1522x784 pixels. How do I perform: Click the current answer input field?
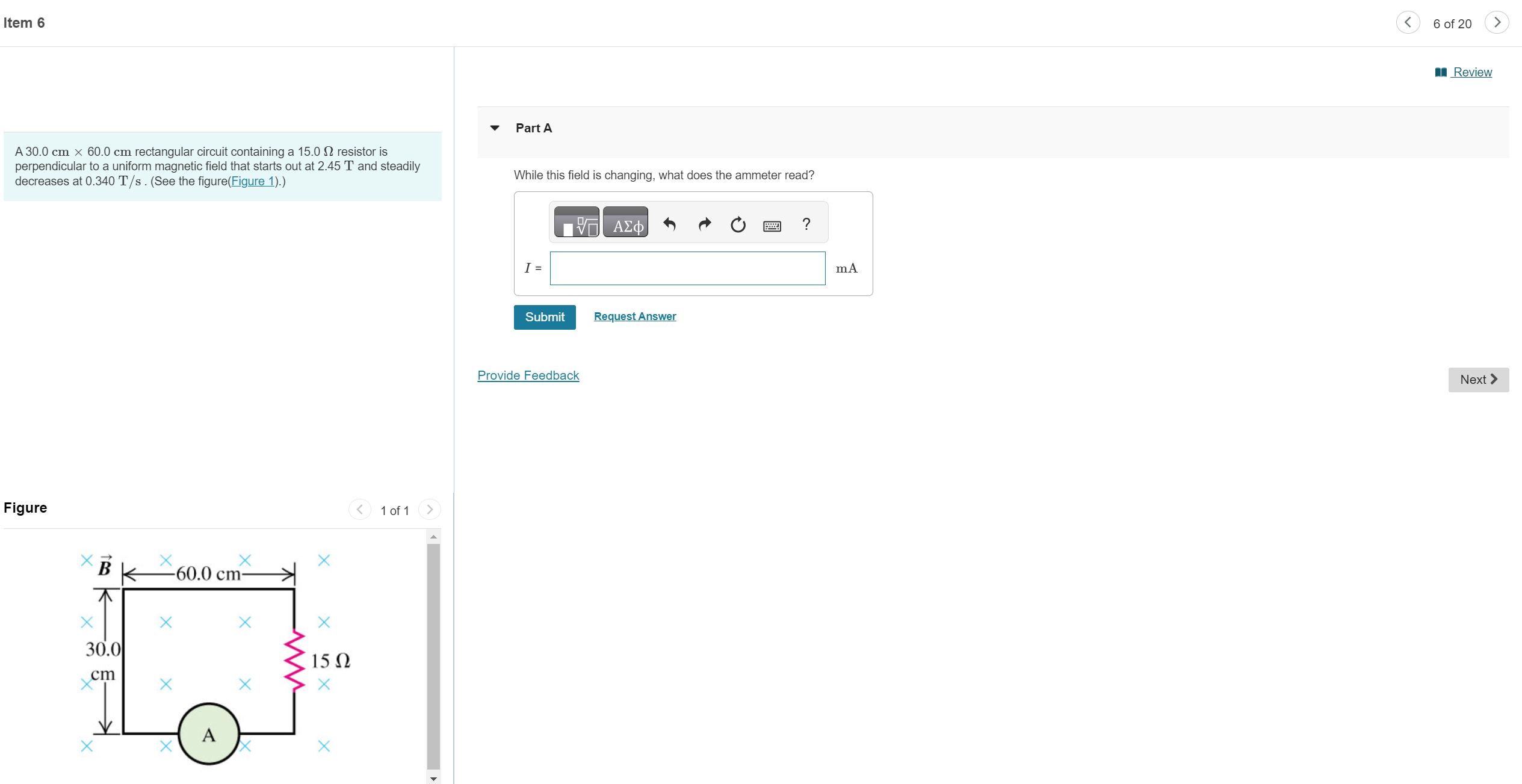[x=687, y=268]
